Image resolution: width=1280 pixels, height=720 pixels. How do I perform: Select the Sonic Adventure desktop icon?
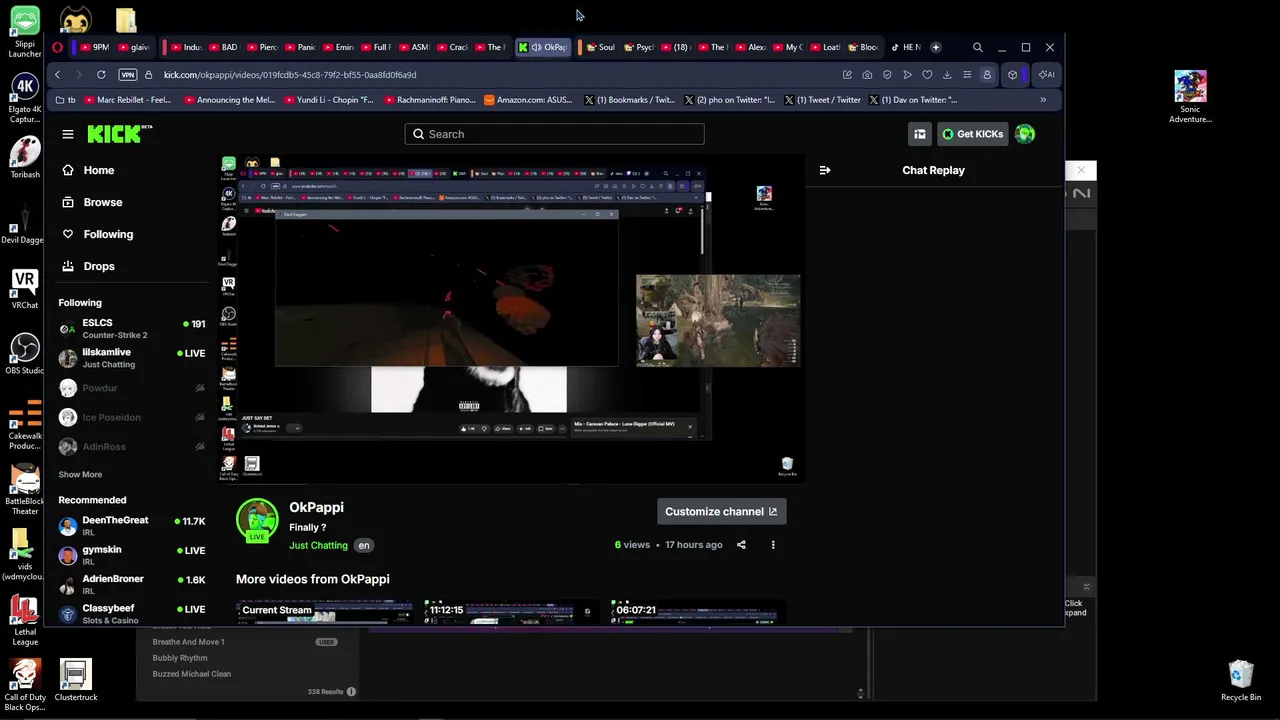pos(1190,97)
